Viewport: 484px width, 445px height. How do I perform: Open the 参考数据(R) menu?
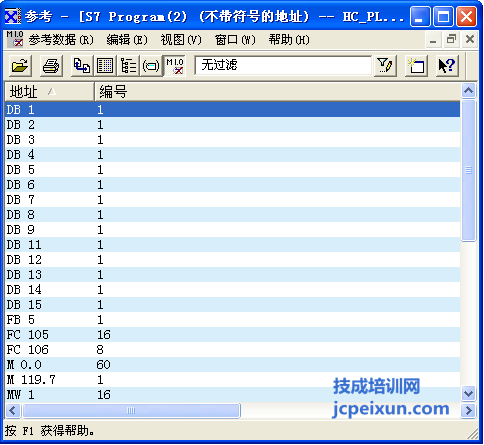(61, 40)
